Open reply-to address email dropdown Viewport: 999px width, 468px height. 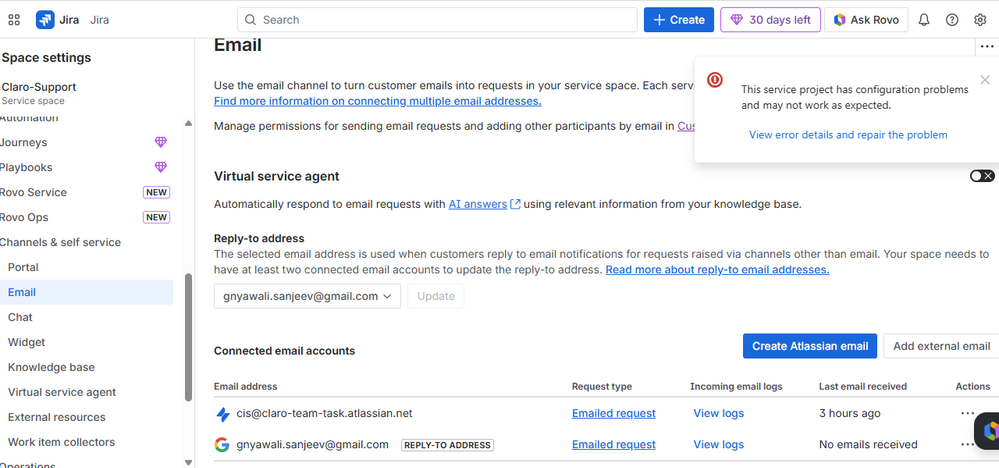click(x=307, y=296)
